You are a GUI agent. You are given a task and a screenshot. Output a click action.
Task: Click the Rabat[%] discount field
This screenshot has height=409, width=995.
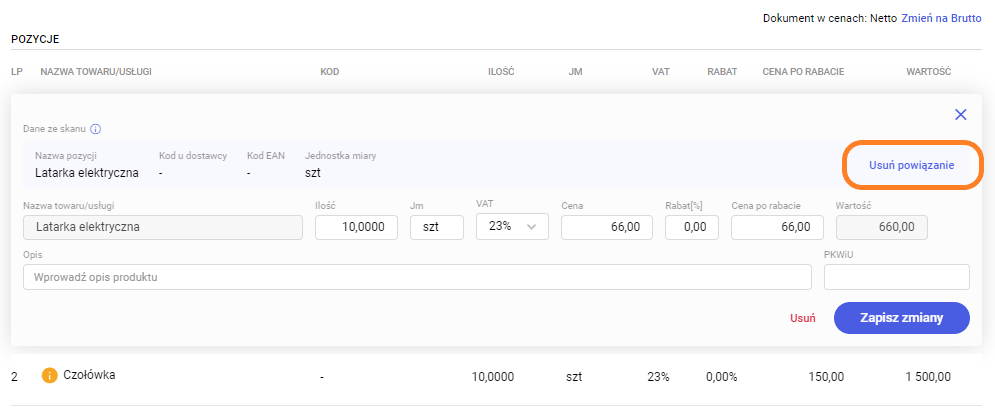click(x=691, y=227)
